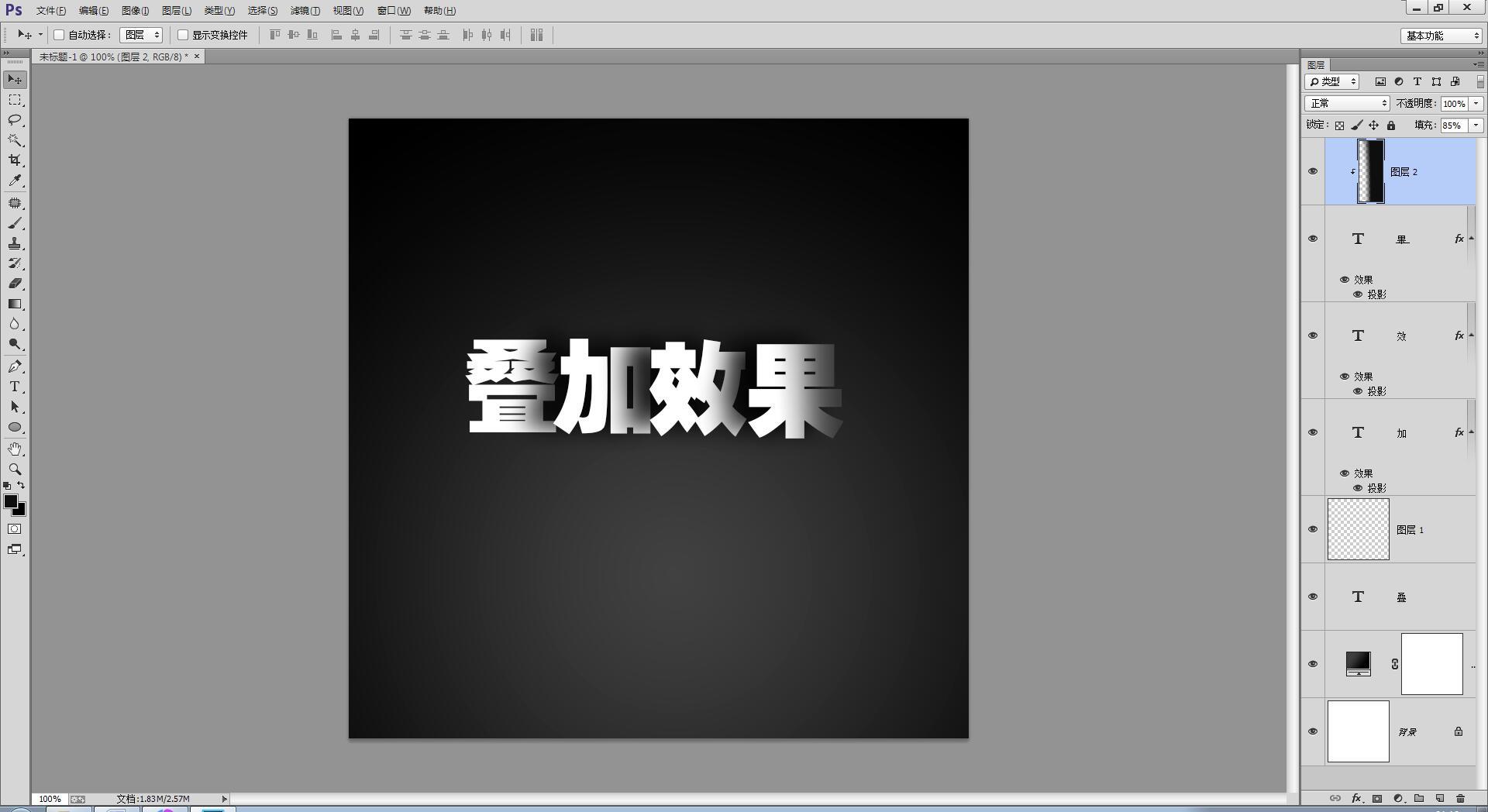Select the Path Selection tool
Viewport: 1488px width, 812px height.
15,407
